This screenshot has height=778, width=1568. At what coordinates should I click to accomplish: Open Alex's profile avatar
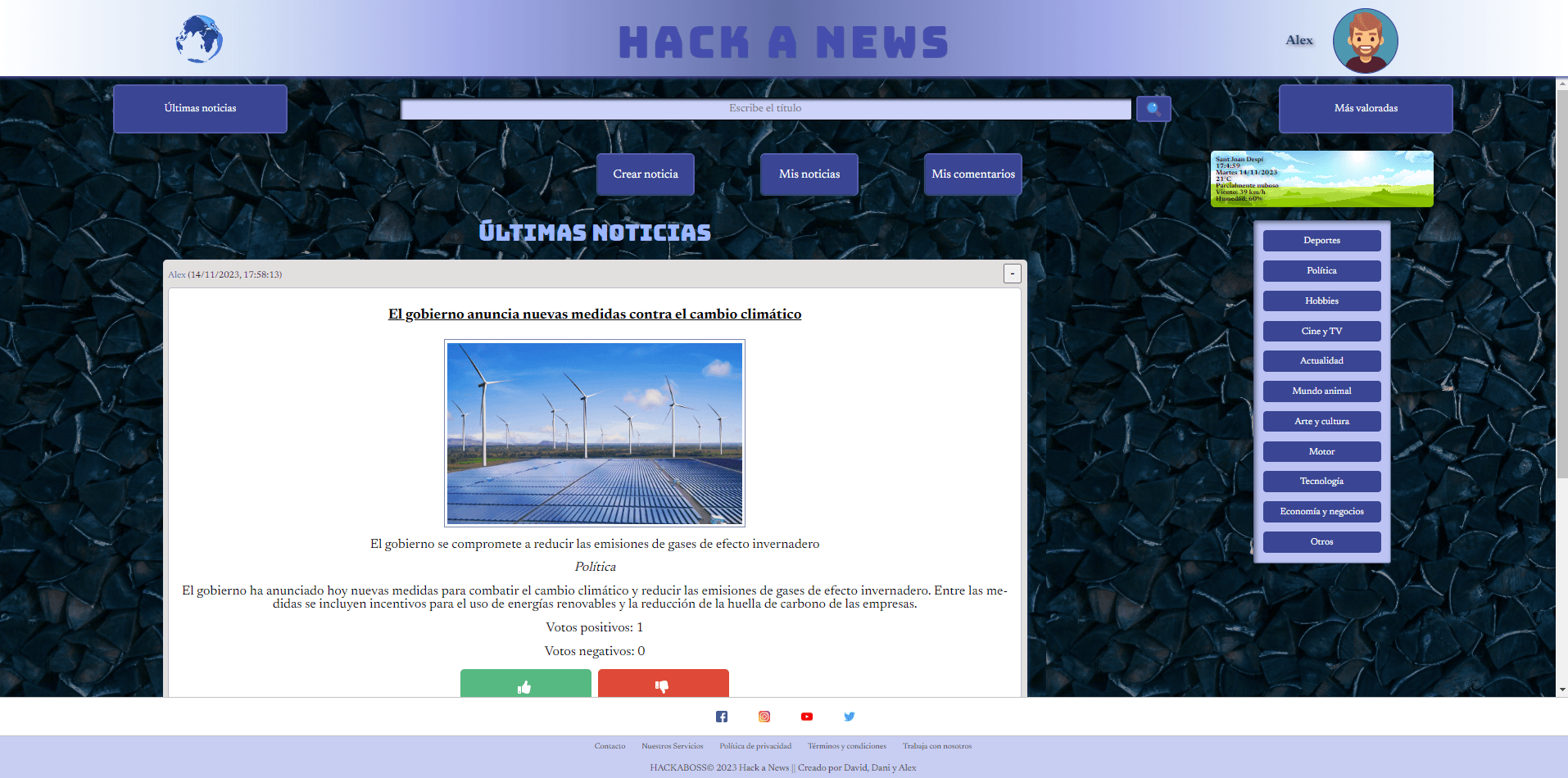1365,41
